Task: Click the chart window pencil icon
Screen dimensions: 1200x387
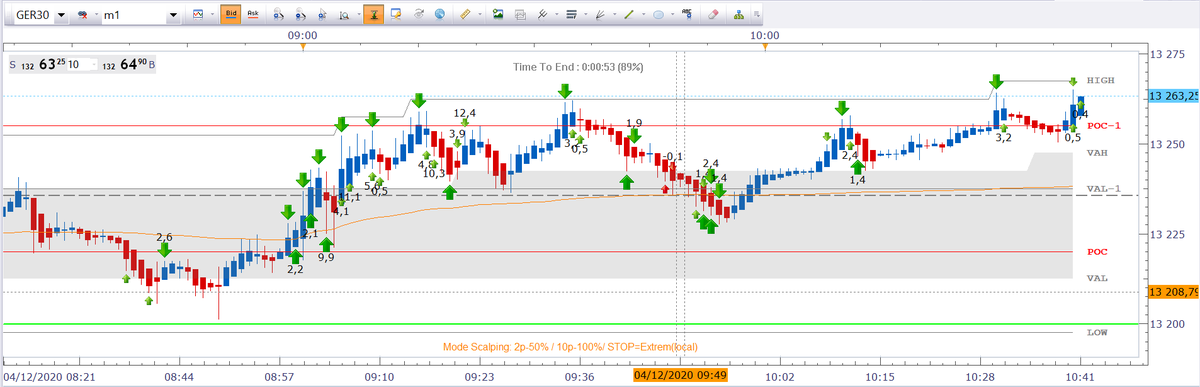Action: pyautogui.click(x=397, y=15)
